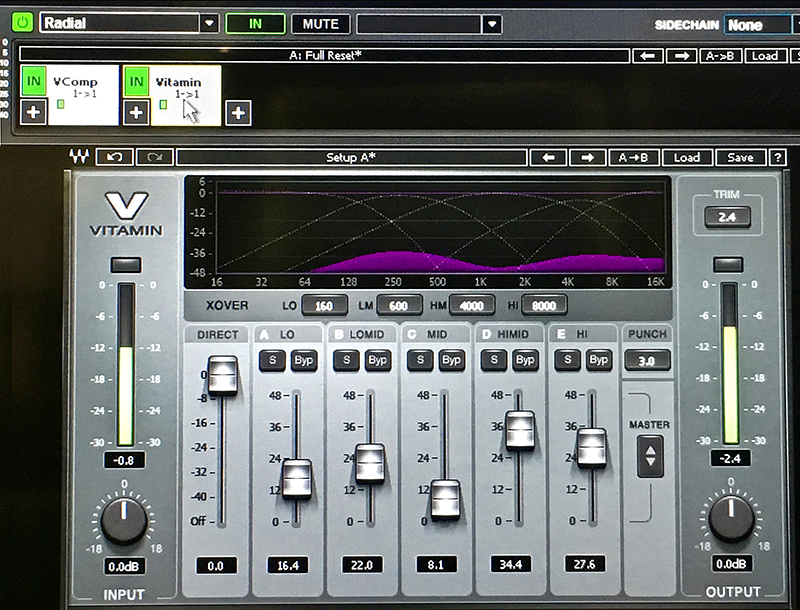The width and height of the screenshot is (800, 610).
Task: Solo the LOMID band
Action: pyautogui.click(x=346, y=360)
